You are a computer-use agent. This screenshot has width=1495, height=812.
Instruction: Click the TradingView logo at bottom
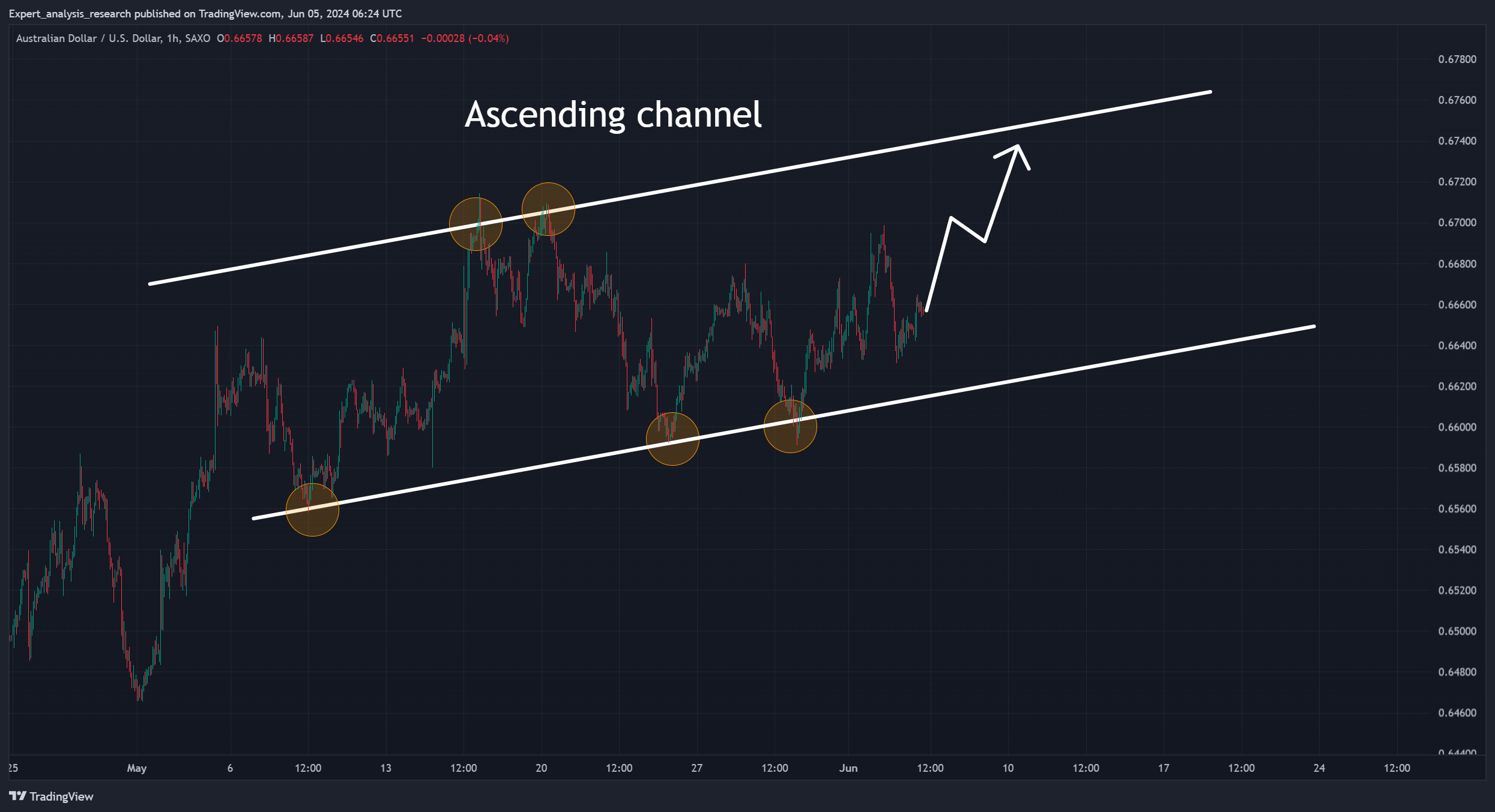51,796
